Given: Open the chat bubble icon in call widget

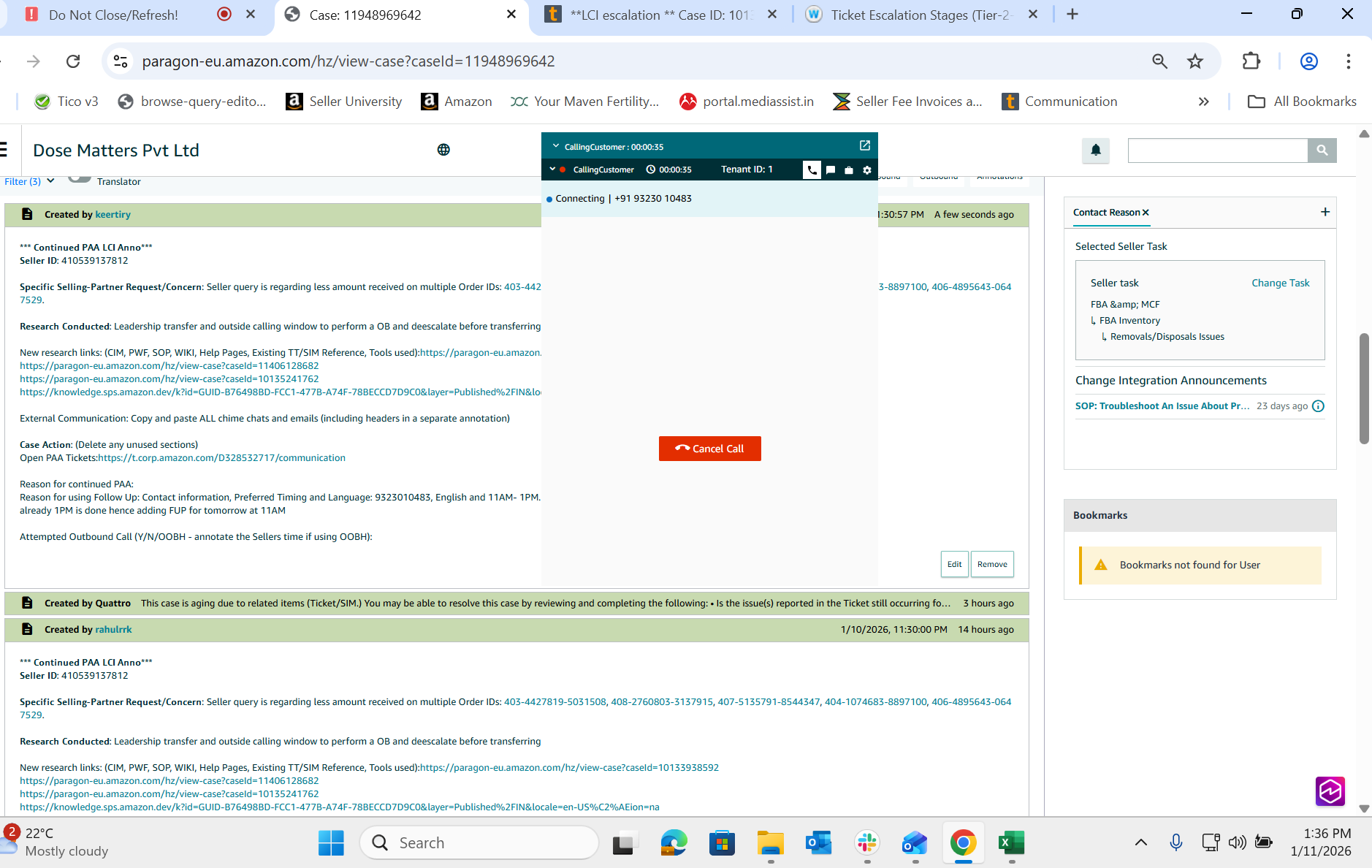Looking at the screenshot, I should [x=831, y=170].
